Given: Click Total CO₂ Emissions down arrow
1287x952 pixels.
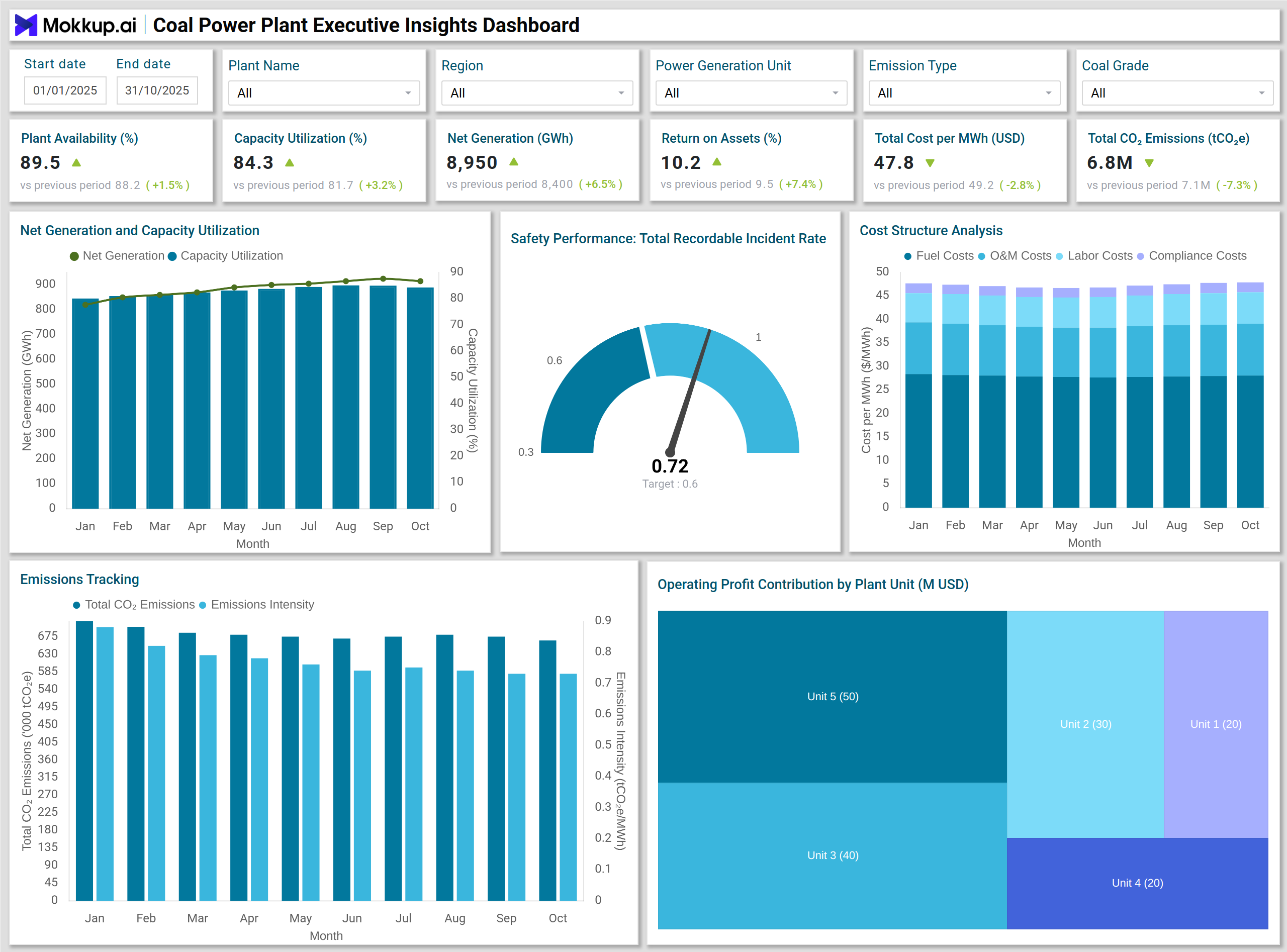Looking at the screenshot, I should click(1149, 163).
